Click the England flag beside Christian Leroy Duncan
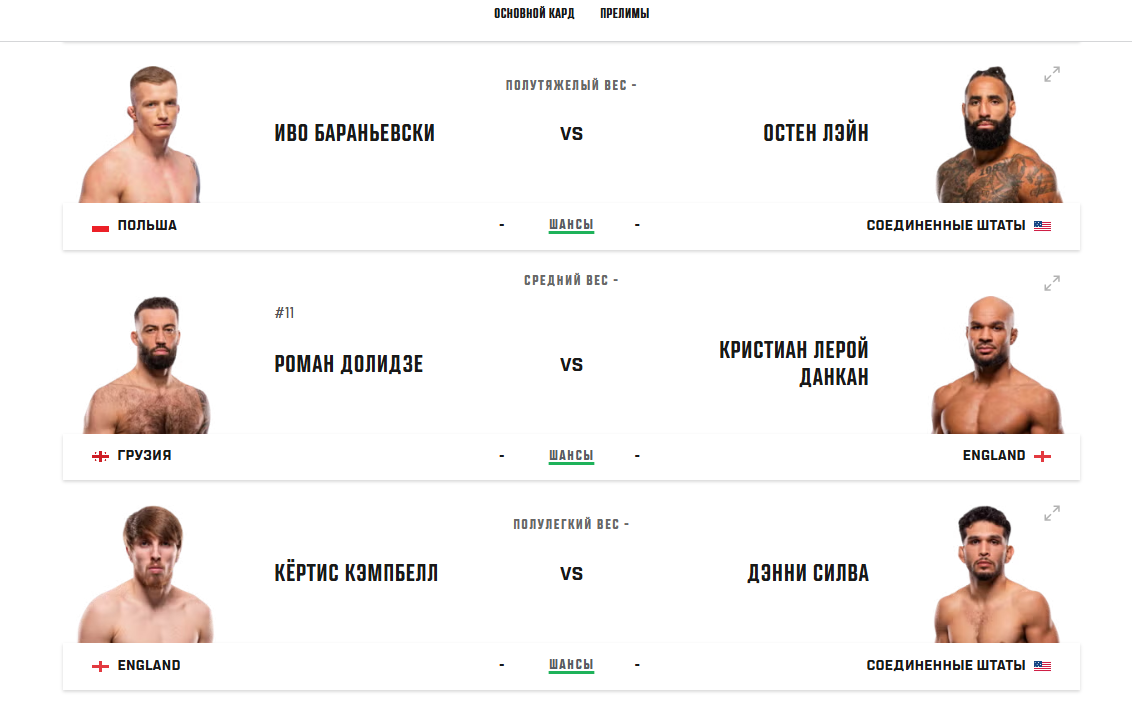The width and height of the screenshot is (1132, 711). pos(1042,456)
